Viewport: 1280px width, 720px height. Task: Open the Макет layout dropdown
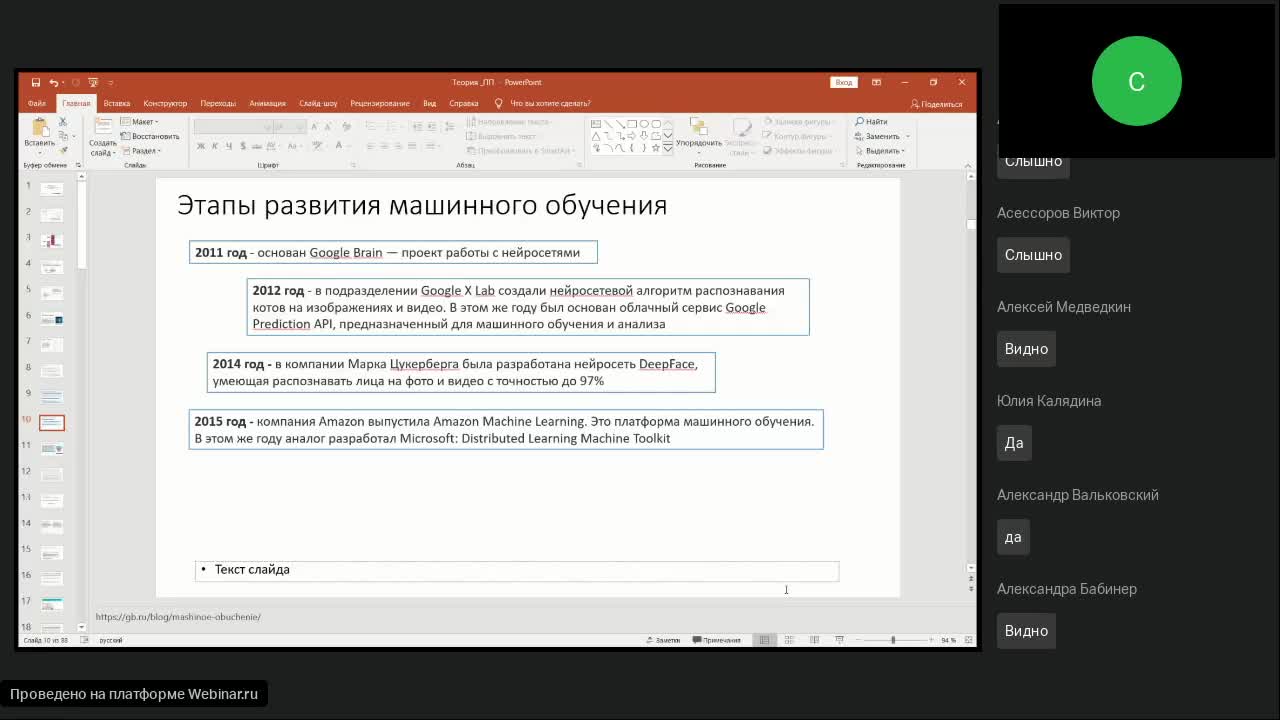(x=141, y=122)
